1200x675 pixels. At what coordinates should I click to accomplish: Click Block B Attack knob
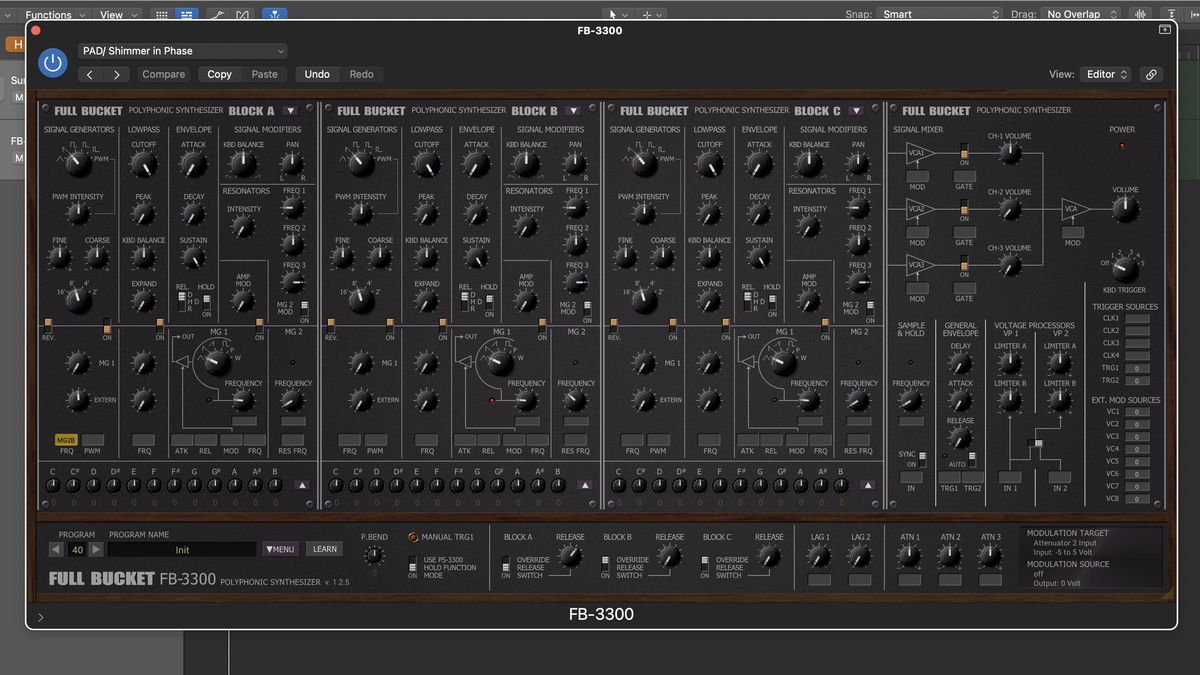tap(476, 165)
